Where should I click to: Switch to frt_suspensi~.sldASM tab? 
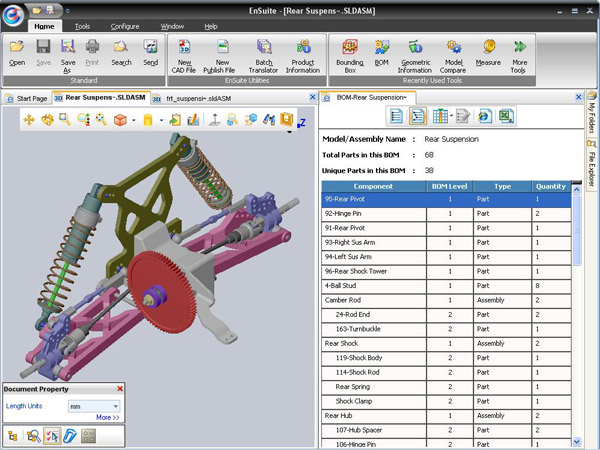click(x=192, y=98)
